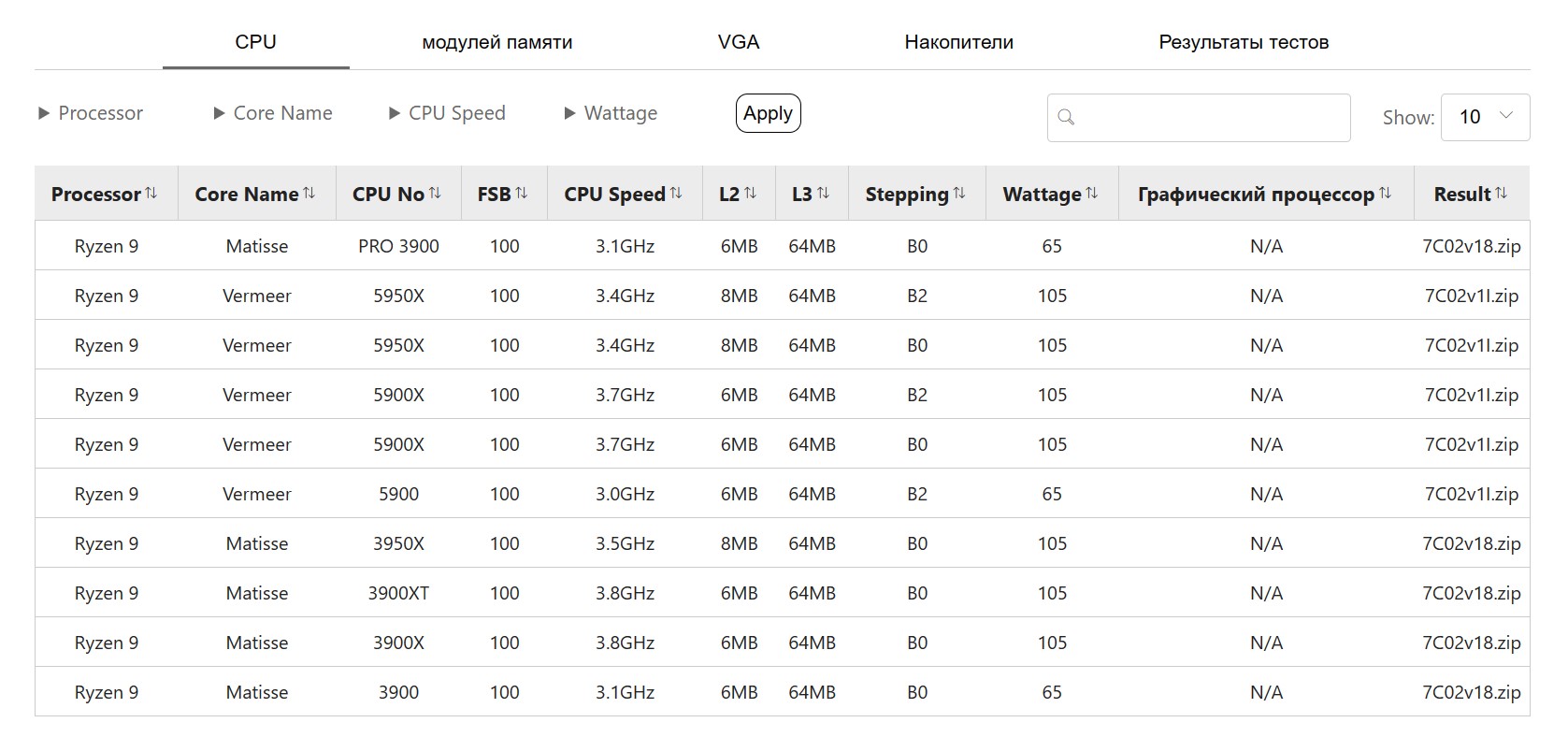Screen dimensions: 1568x737
Task: Click the Apply button
Action: [x=769, y=113]
